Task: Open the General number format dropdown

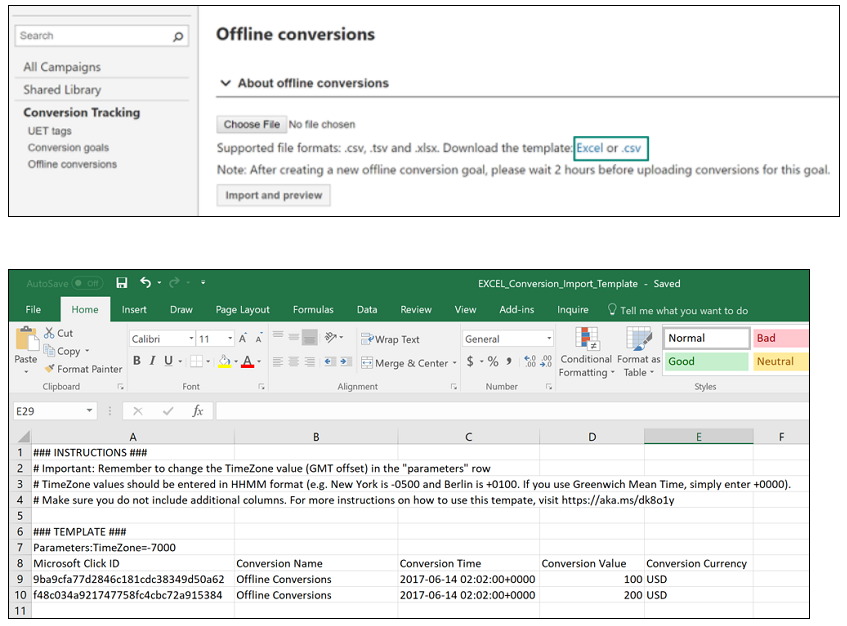Action: coord(549,339)
